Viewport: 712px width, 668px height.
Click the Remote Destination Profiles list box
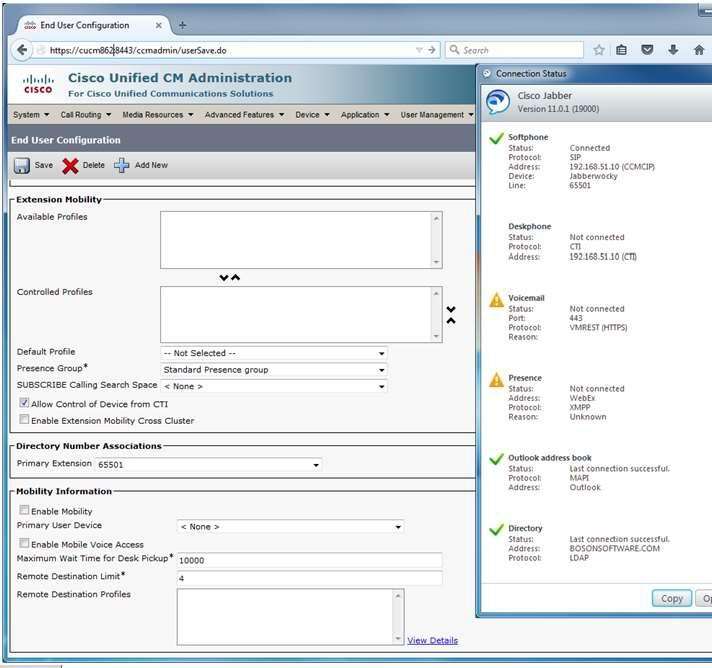[x=290, y=617]
